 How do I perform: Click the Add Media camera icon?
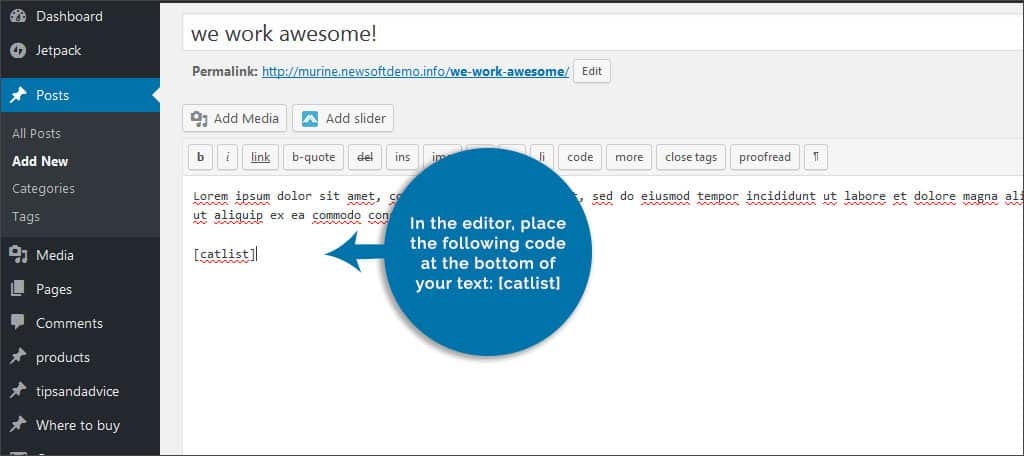pos(199,118)
